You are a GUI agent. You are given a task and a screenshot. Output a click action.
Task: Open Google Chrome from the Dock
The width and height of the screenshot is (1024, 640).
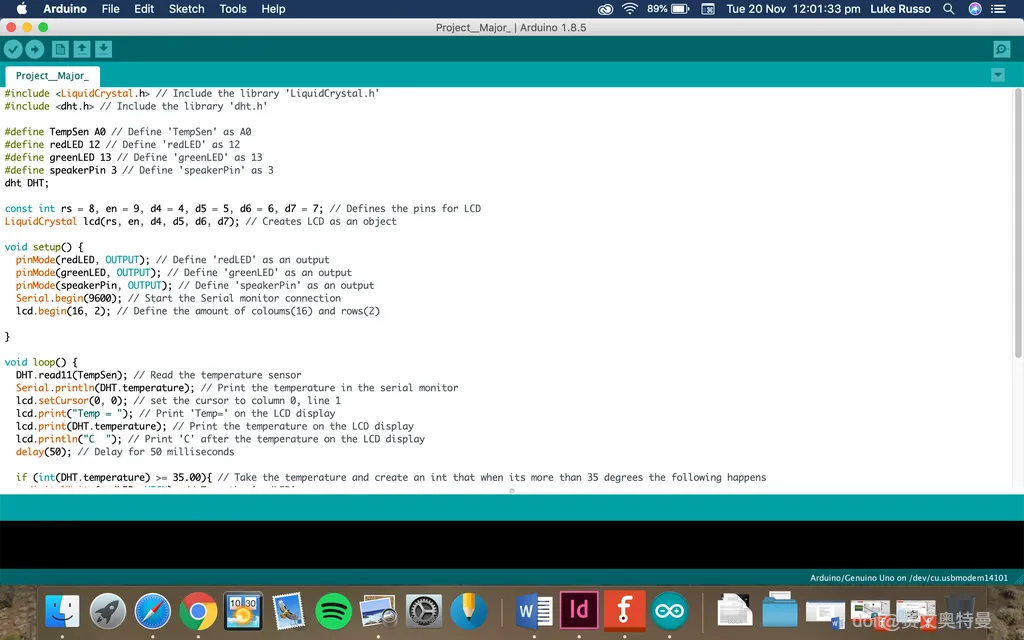coord(198,611)
